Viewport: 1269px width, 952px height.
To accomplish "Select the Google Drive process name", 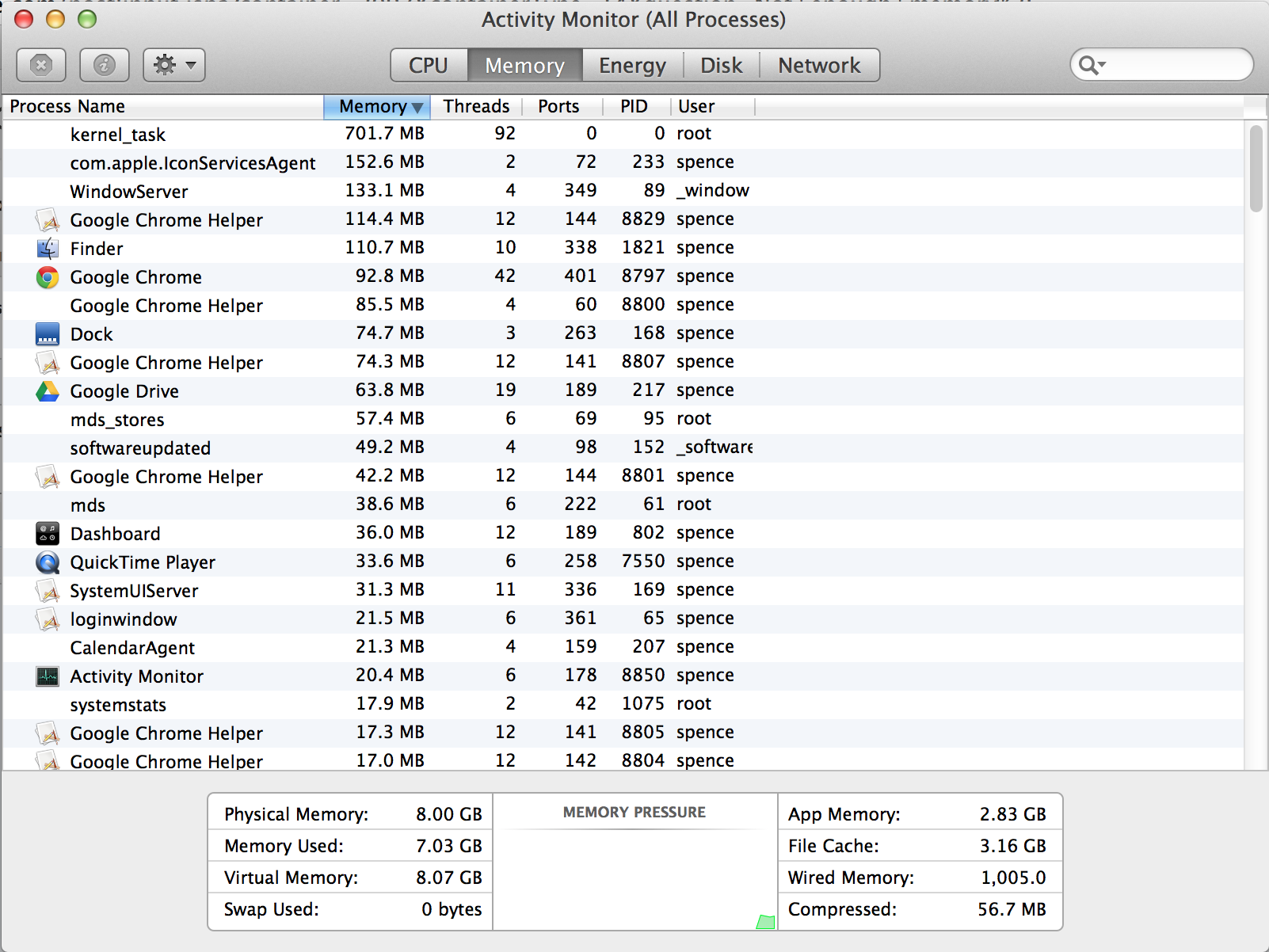I will [124, 391].
